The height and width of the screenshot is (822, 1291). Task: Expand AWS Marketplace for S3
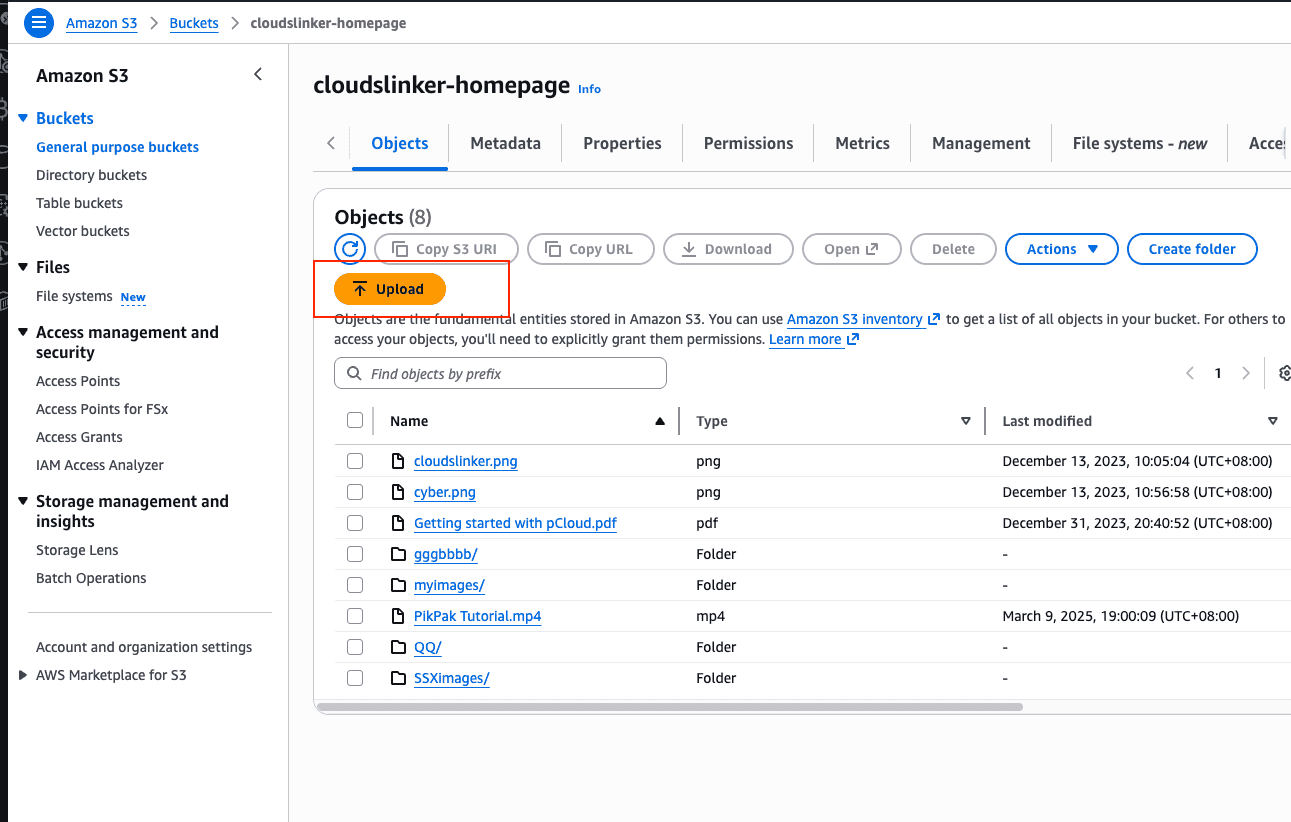pos(22,674)
